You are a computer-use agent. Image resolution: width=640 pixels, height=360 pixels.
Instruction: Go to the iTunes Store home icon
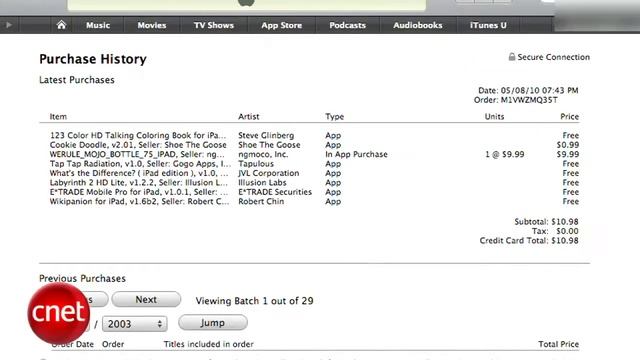(61, 25)
